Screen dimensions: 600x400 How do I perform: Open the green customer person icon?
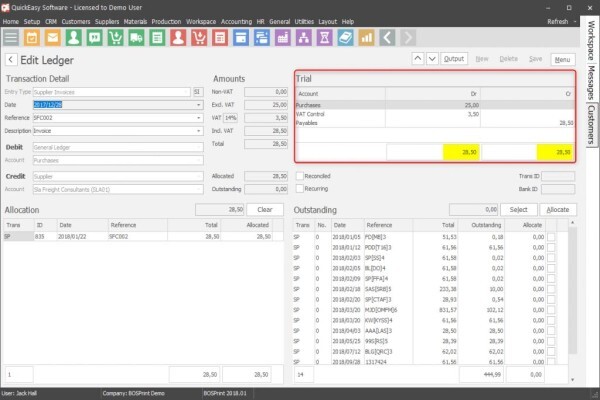point(73,38)
